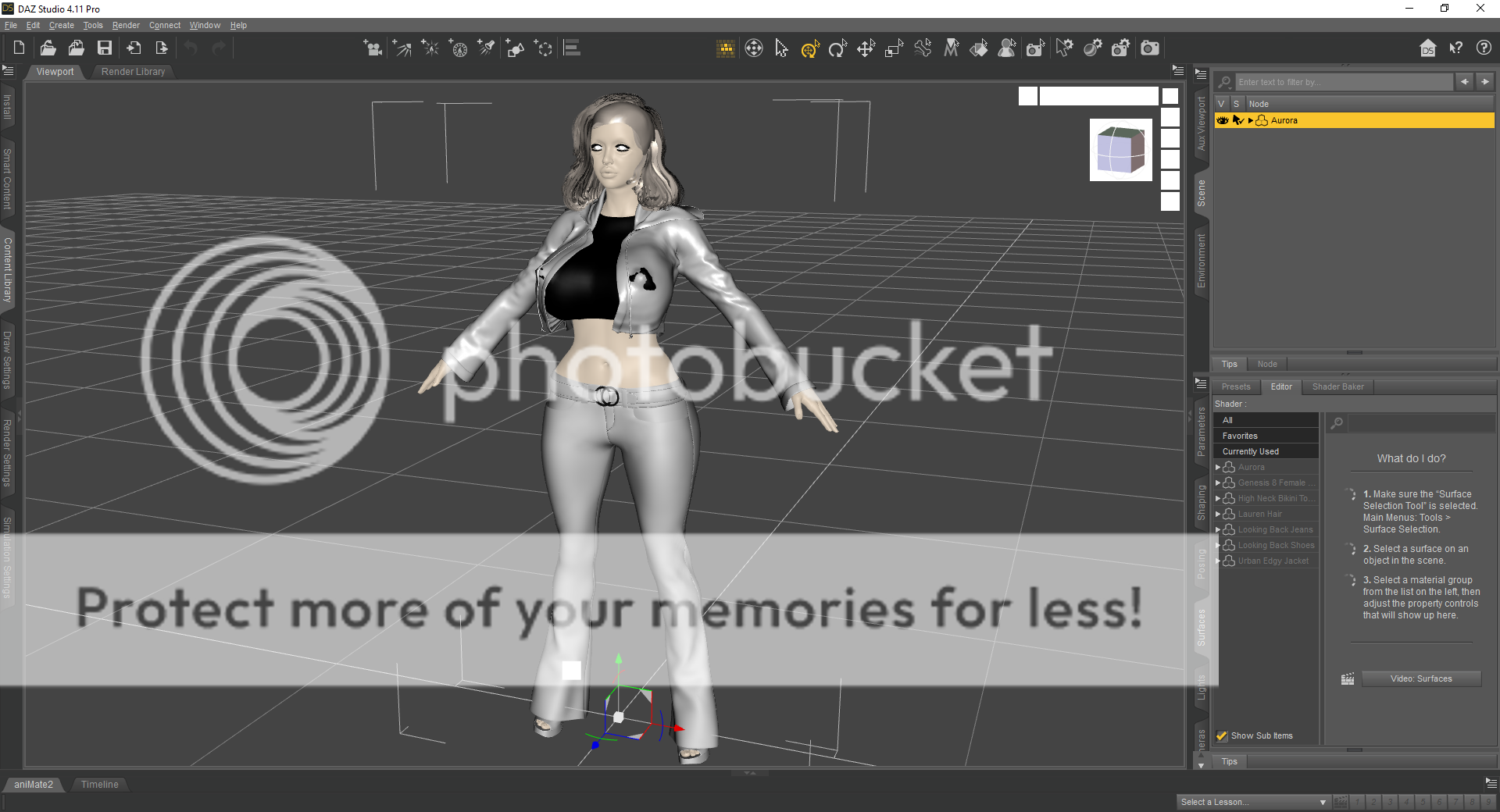Toggle the Show Sub Items checkbox
Image resolution: width=1500 pixels, height=812 pixels.
1222,735
